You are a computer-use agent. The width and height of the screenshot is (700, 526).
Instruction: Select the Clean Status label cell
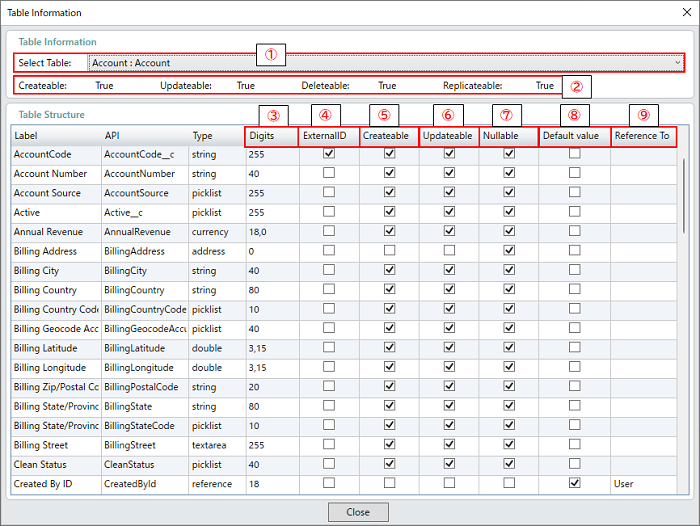pos(56,465)
